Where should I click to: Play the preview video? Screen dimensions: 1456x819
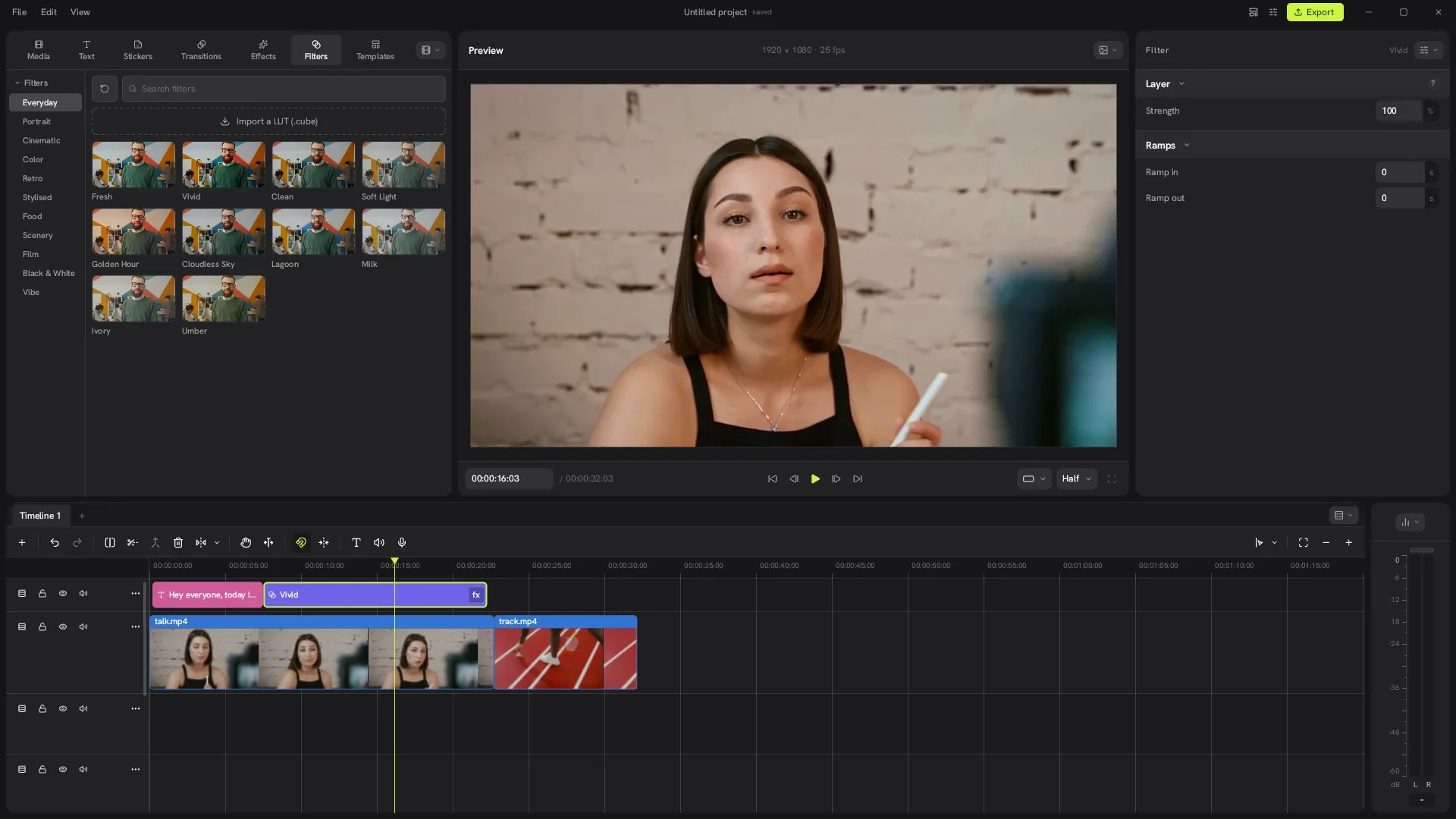point(815,479)
